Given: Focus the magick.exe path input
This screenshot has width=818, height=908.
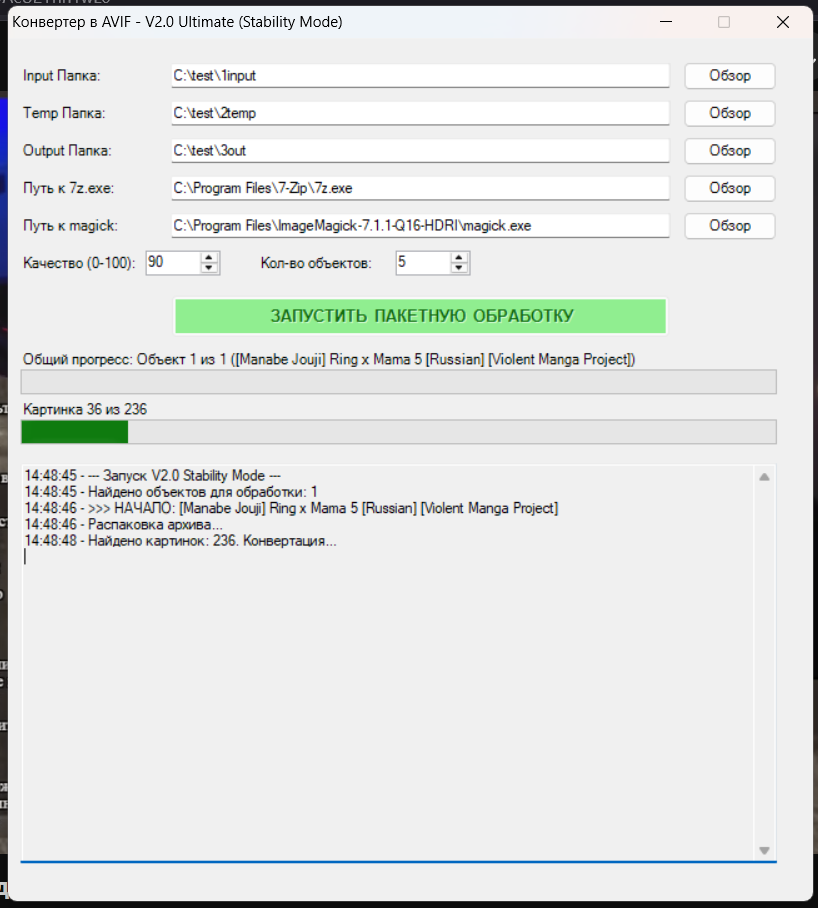Looking at the screenshot, I should 419,226.
